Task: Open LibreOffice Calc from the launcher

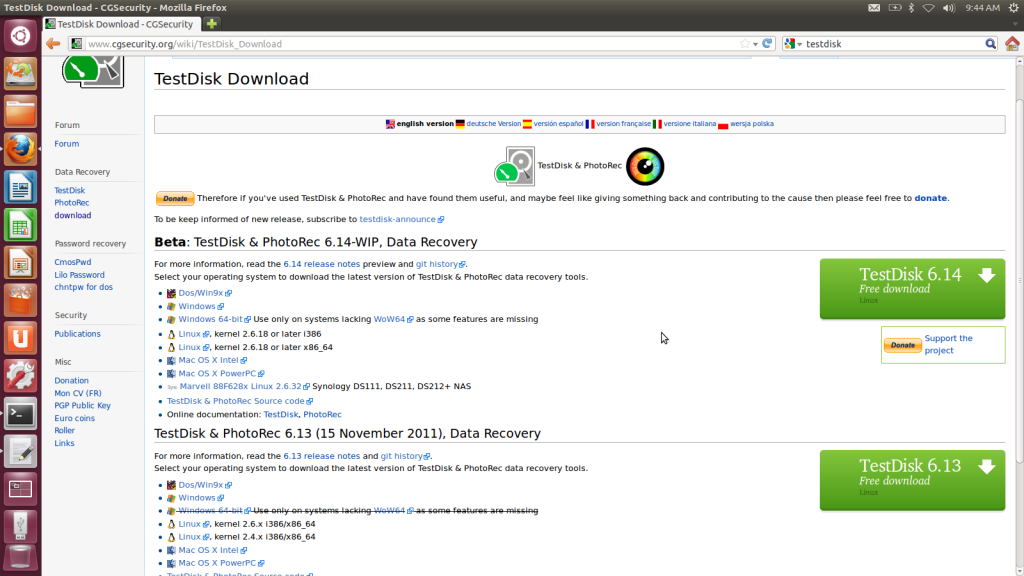Action: (x=20, y=225)
